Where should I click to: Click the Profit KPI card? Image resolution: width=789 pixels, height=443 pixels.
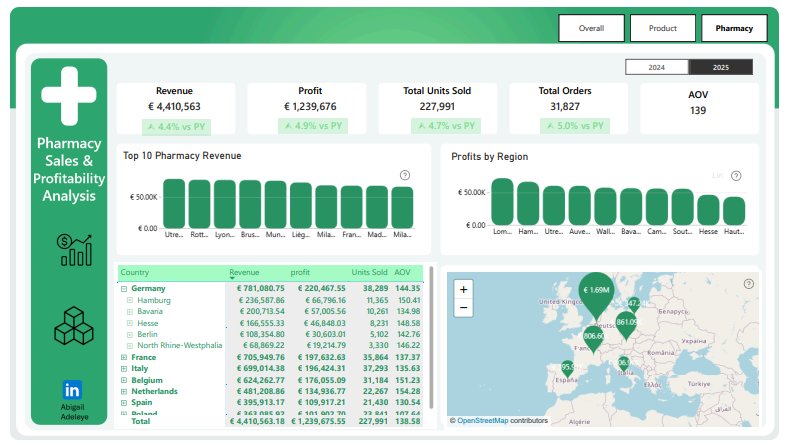307,109
